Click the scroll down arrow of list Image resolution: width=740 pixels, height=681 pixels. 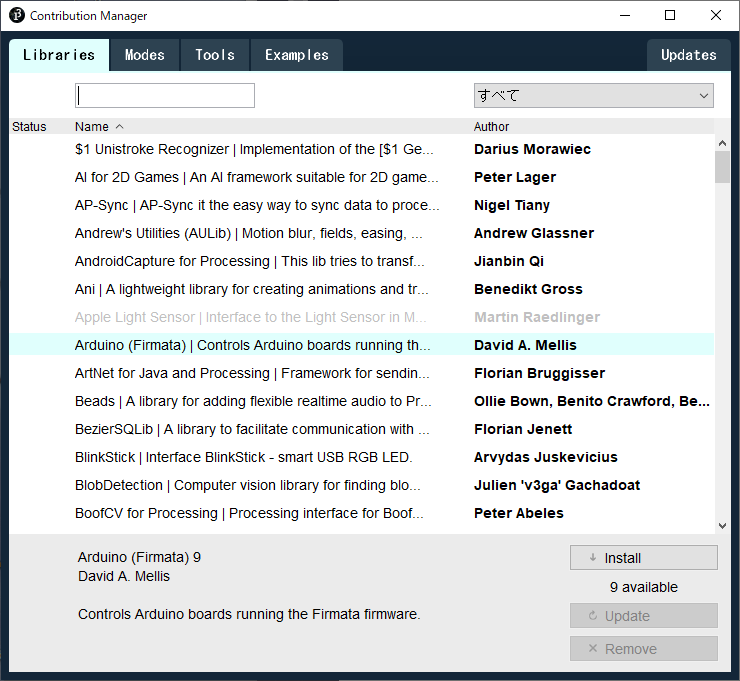point(722,525)
